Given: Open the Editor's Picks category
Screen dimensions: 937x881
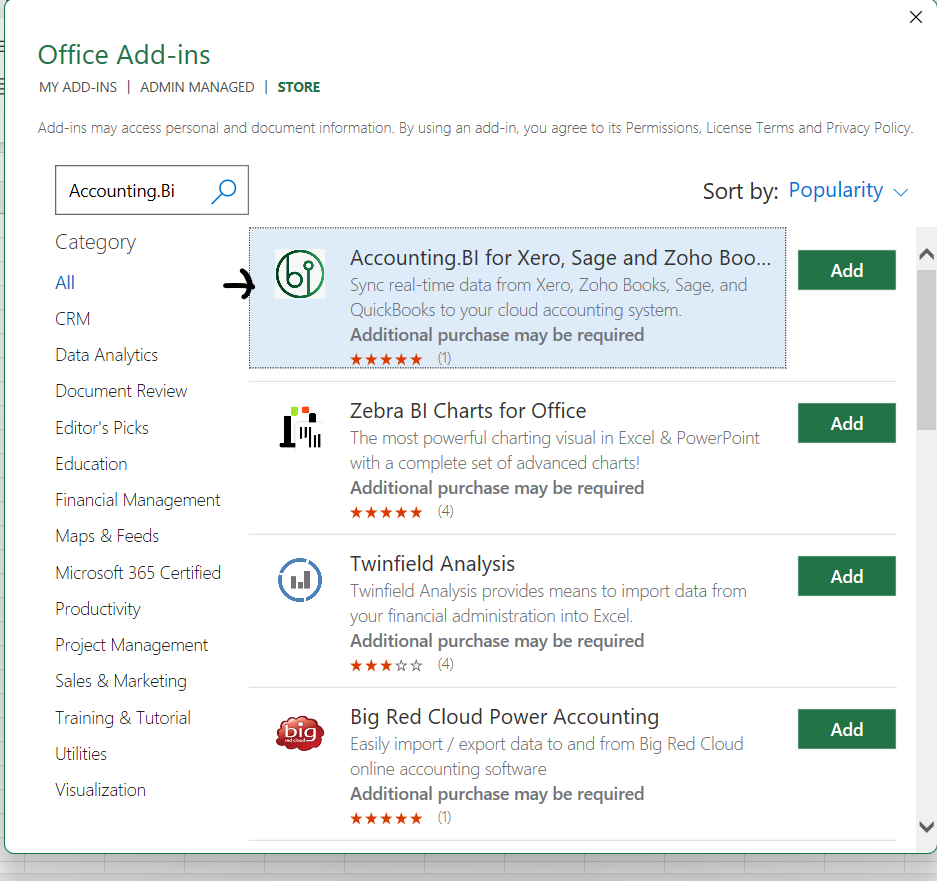Looking at the screenshot, I should [x=102, y=427].
